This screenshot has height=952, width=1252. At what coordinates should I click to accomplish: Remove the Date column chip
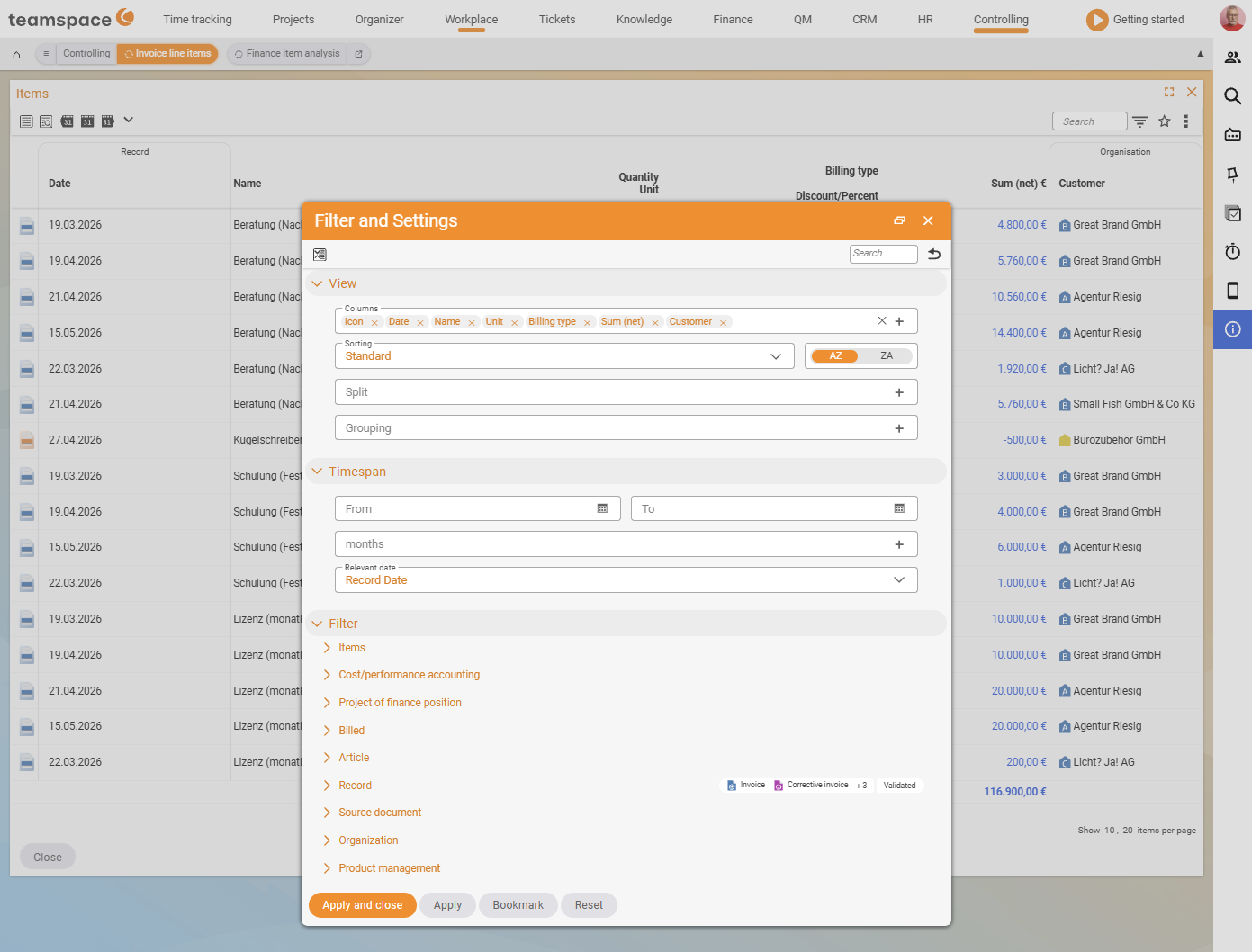point(419,322)
